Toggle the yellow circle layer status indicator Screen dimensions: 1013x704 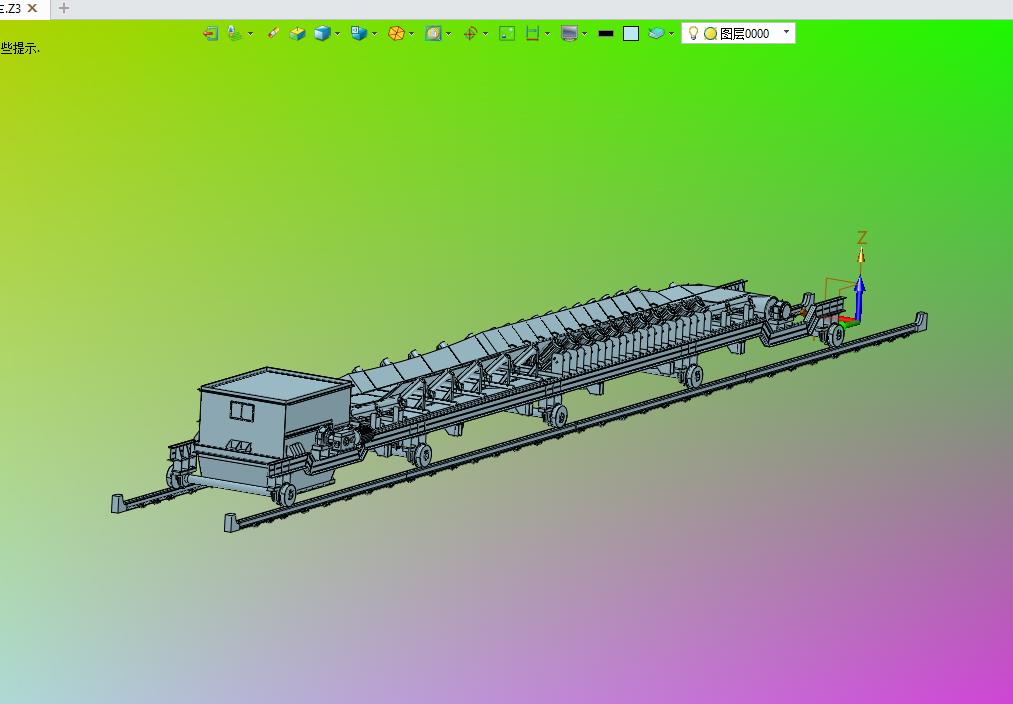click(711, 34)
